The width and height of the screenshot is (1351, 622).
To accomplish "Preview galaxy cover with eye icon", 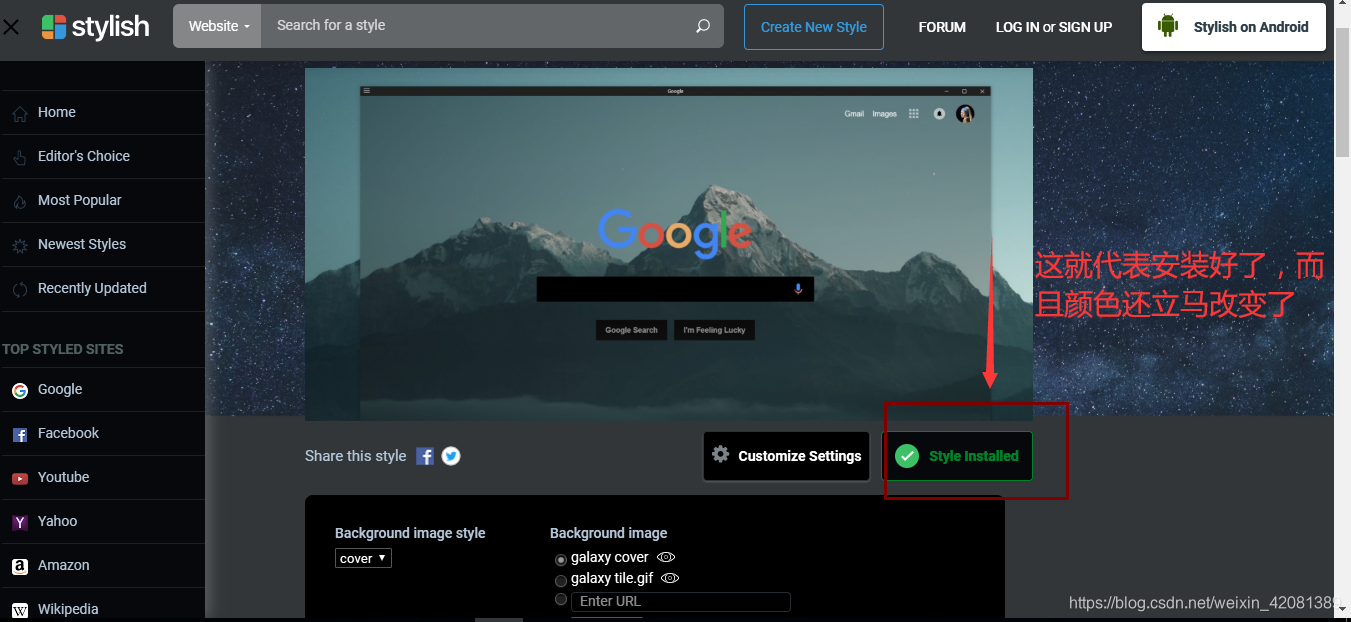I will click(x=667, y=557).
